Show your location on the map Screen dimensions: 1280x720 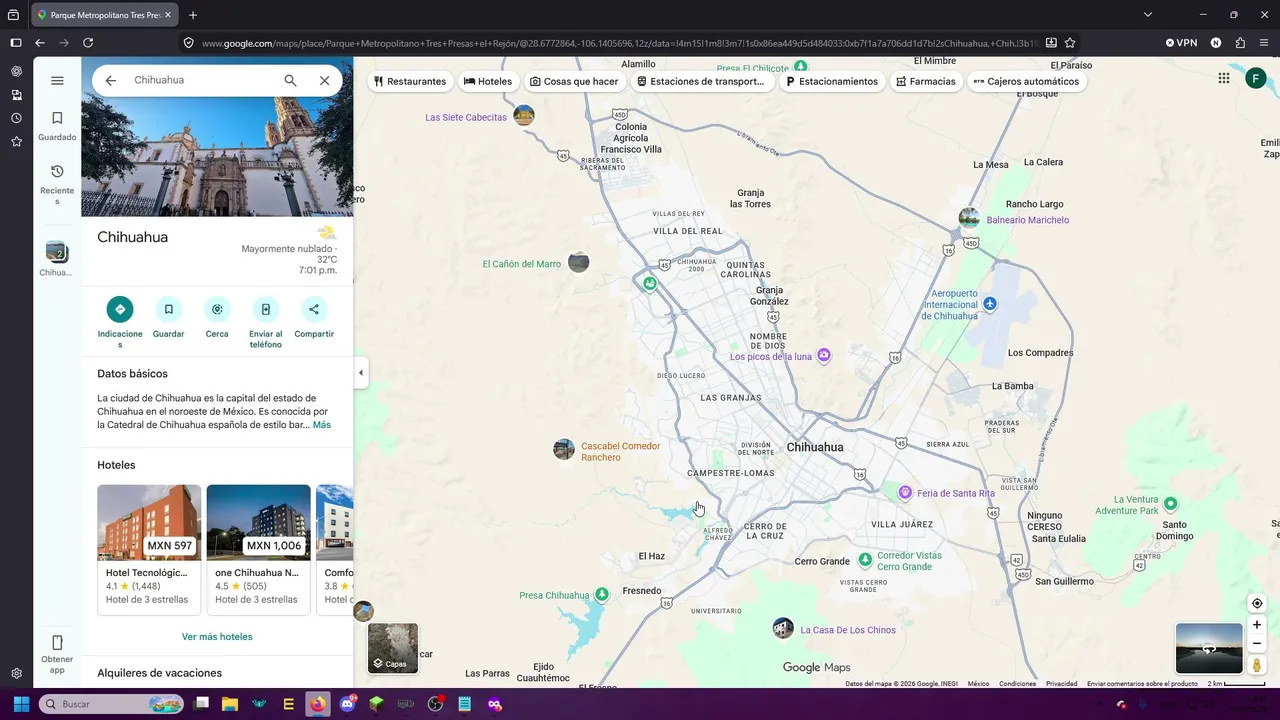[x=1257, y=603]
